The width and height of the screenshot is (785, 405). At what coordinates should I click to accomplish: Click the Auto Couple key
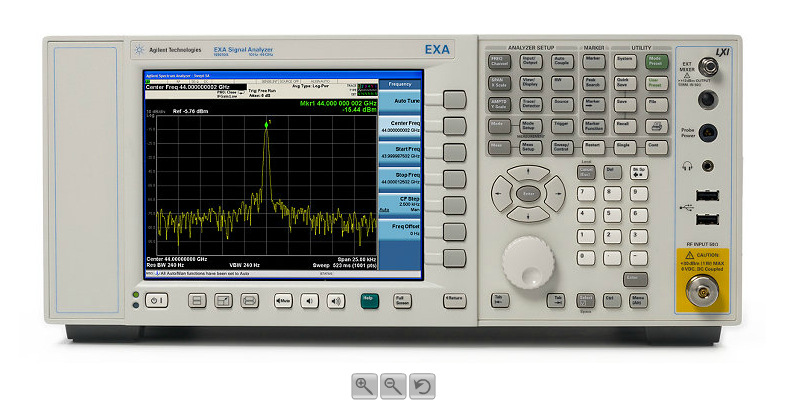pyautogui.click(x=562, y=62)
